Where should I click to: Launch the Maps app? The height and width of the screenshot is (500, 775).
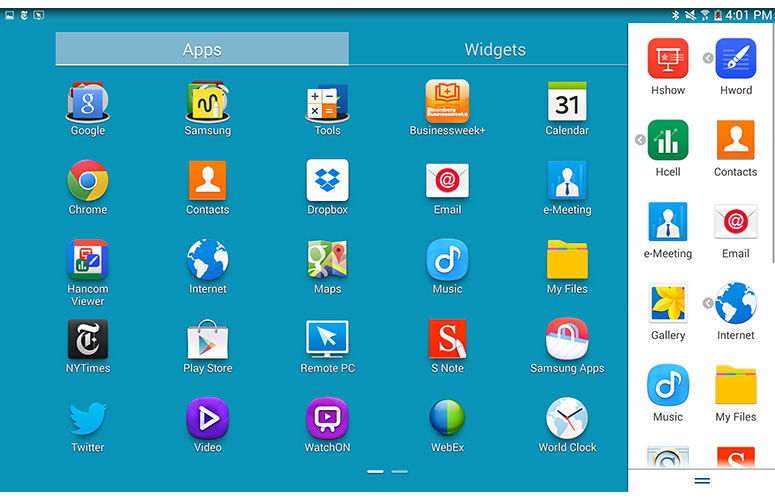[327, 259]
